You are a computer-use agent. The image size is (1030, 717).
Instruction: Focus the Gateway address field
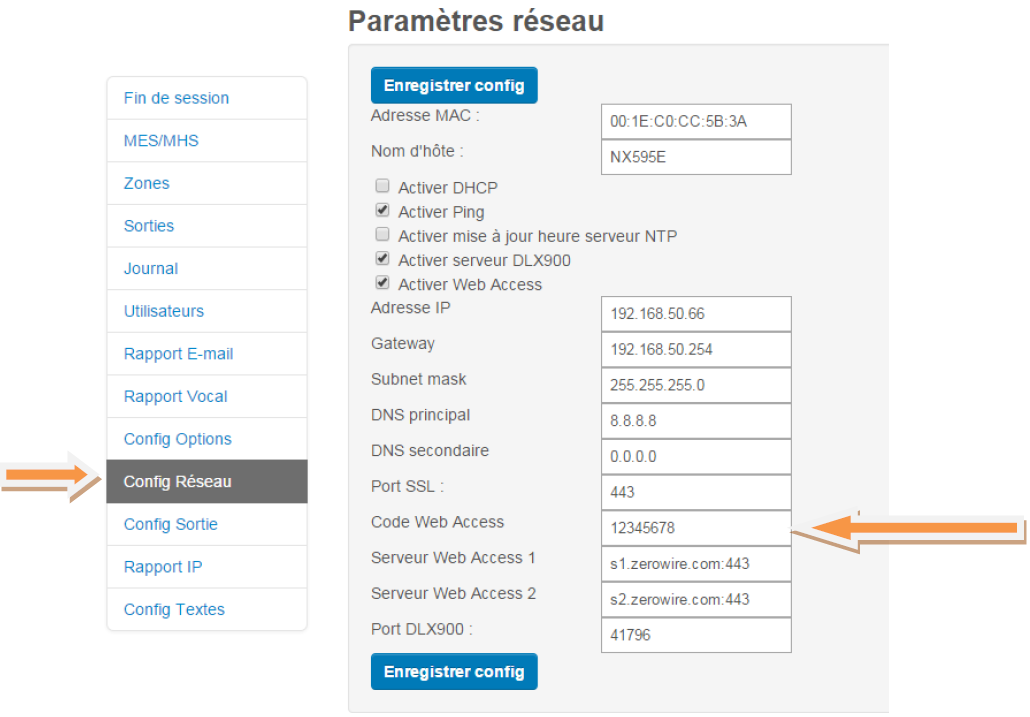tap(695, 350)
